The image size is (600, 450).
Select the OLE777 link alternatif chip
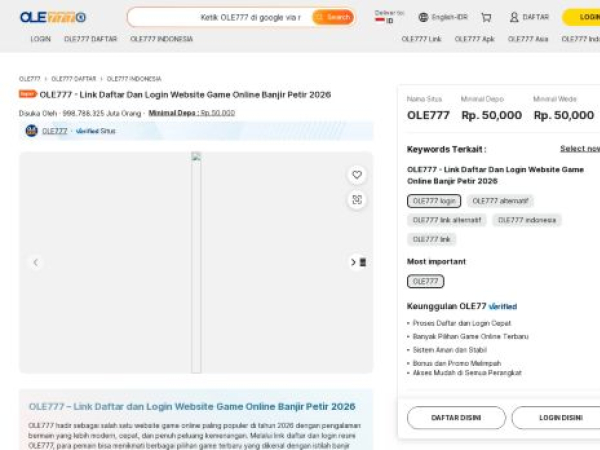point(447,220)
